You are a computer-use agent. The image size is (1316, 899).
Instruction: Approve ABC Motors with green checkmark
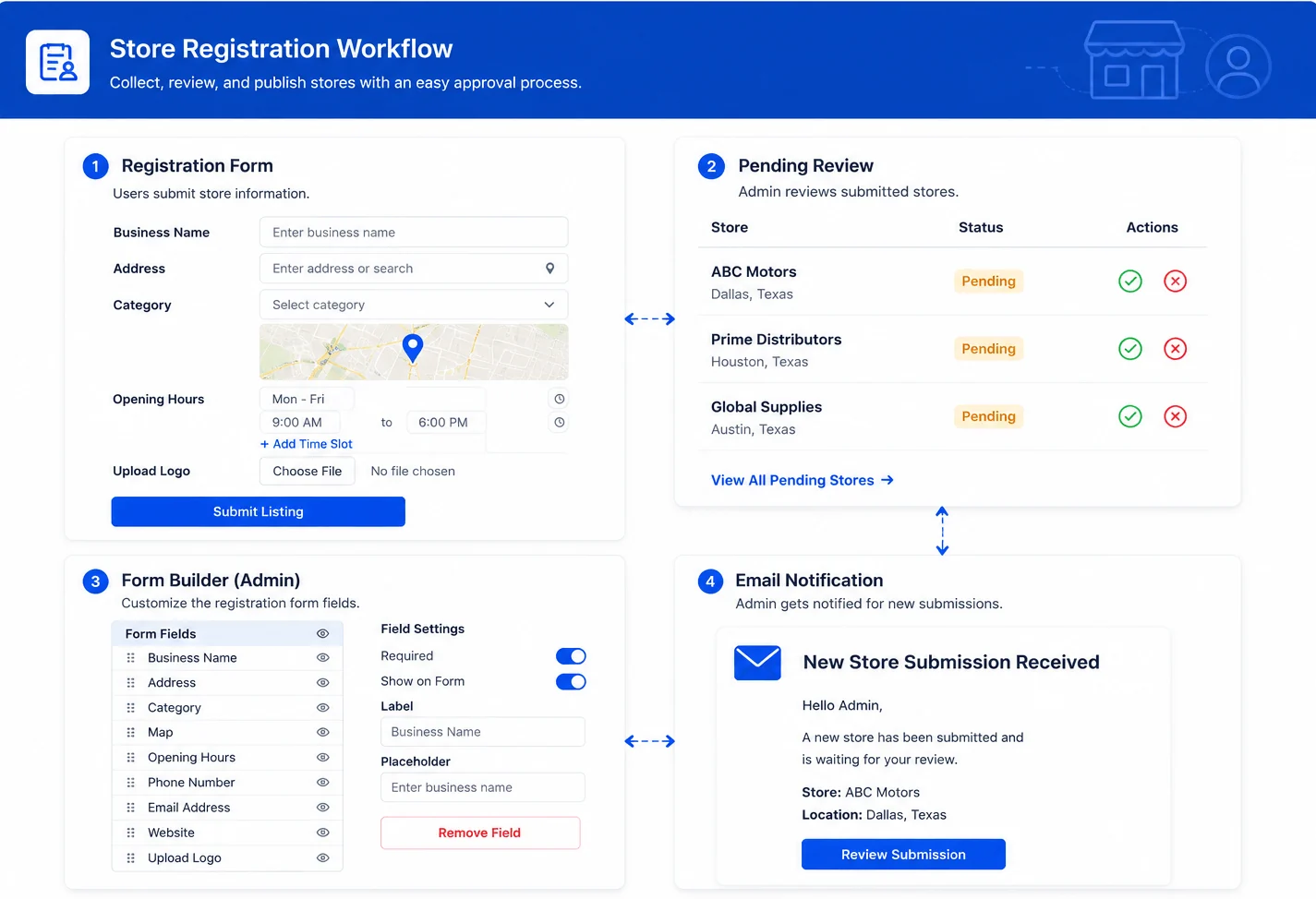1129,281
